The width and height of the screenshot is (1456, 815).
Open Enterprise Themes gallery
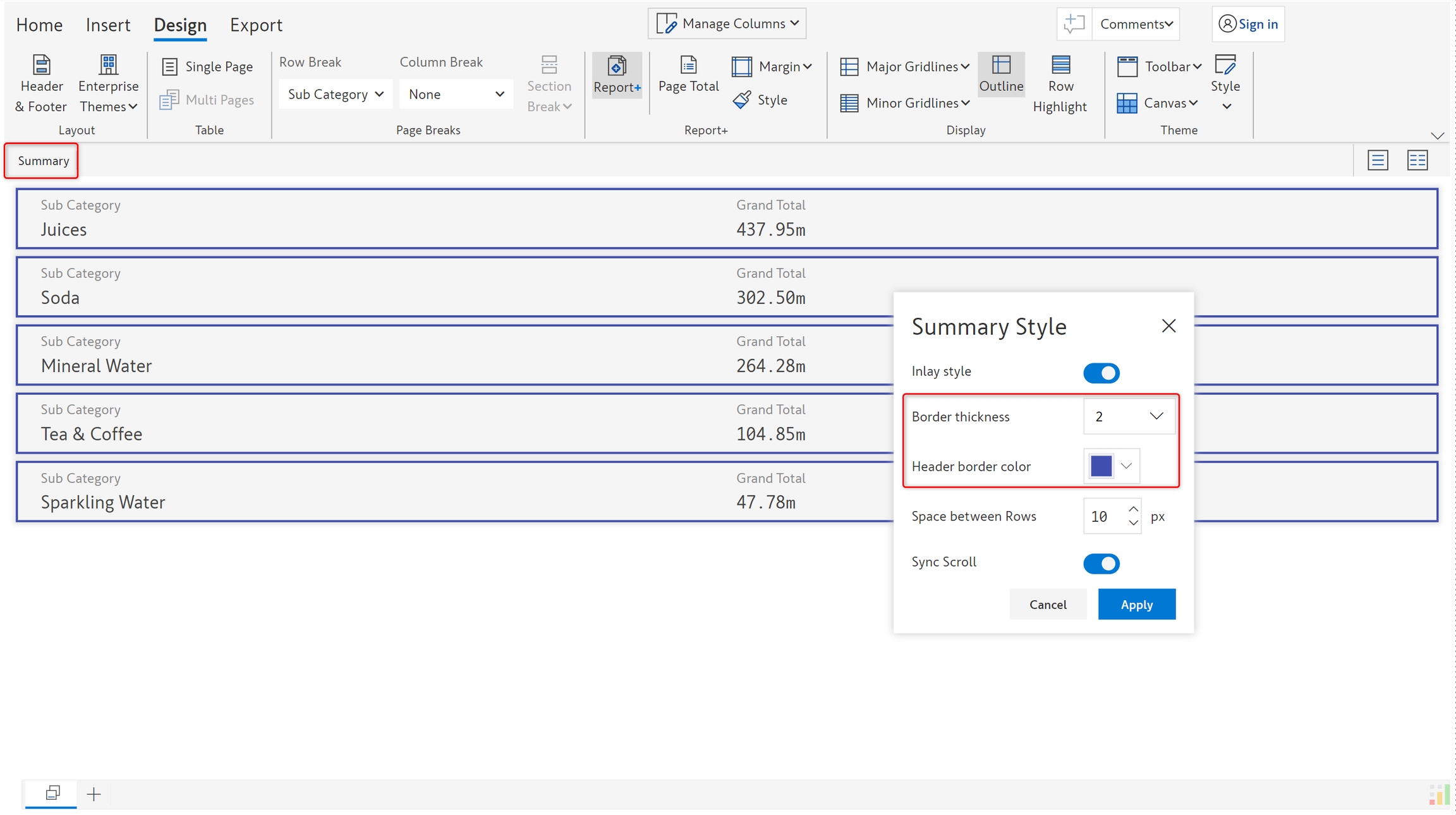(108, 84)
